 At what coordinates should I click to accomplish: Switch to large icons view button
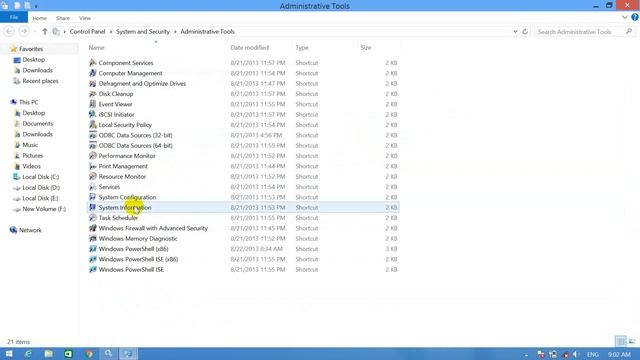coord(632,341)
